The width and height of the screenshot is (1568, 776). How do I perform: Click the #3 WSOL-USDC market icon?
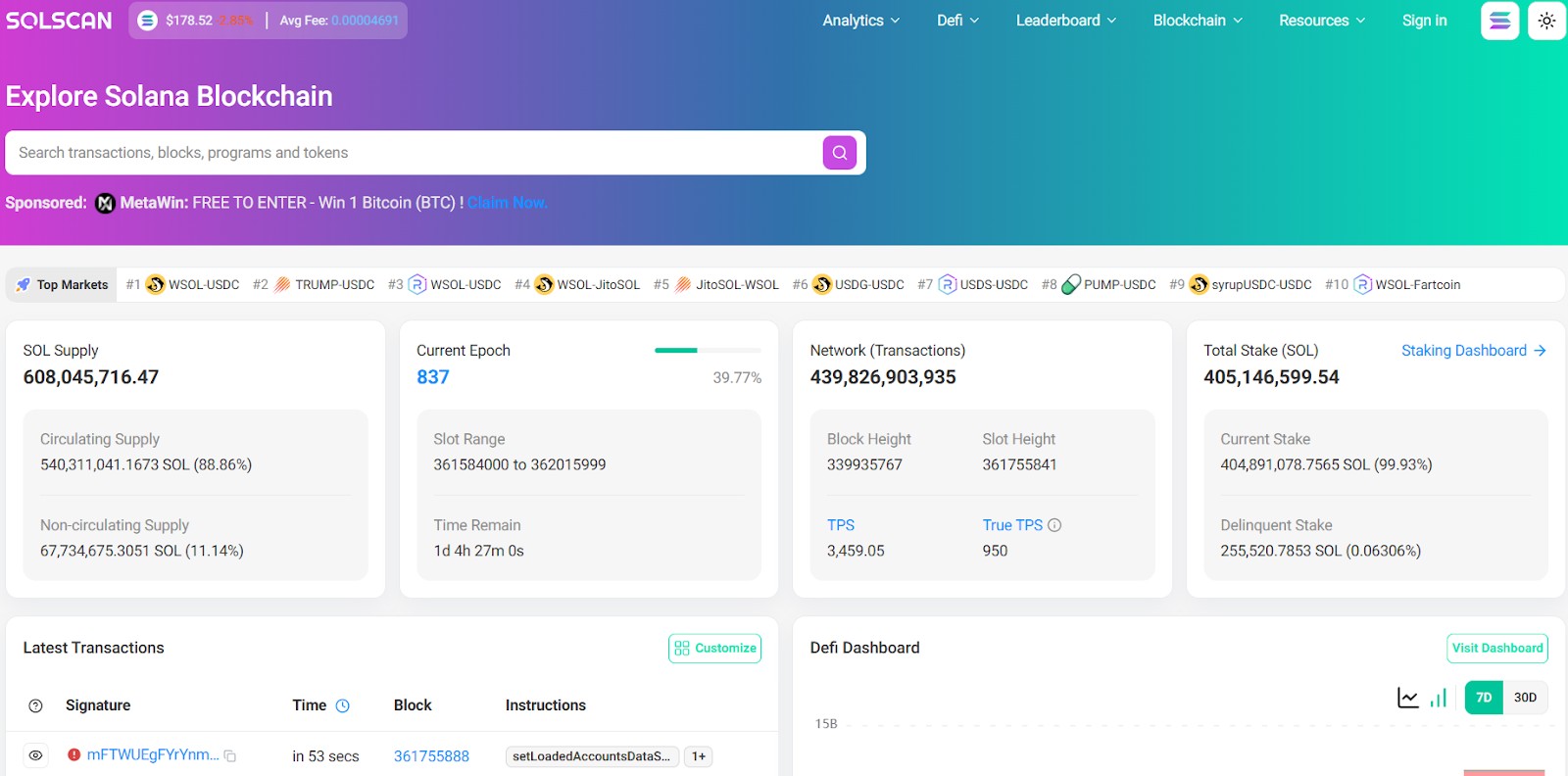pyautogui.click(x=417, y=285)
